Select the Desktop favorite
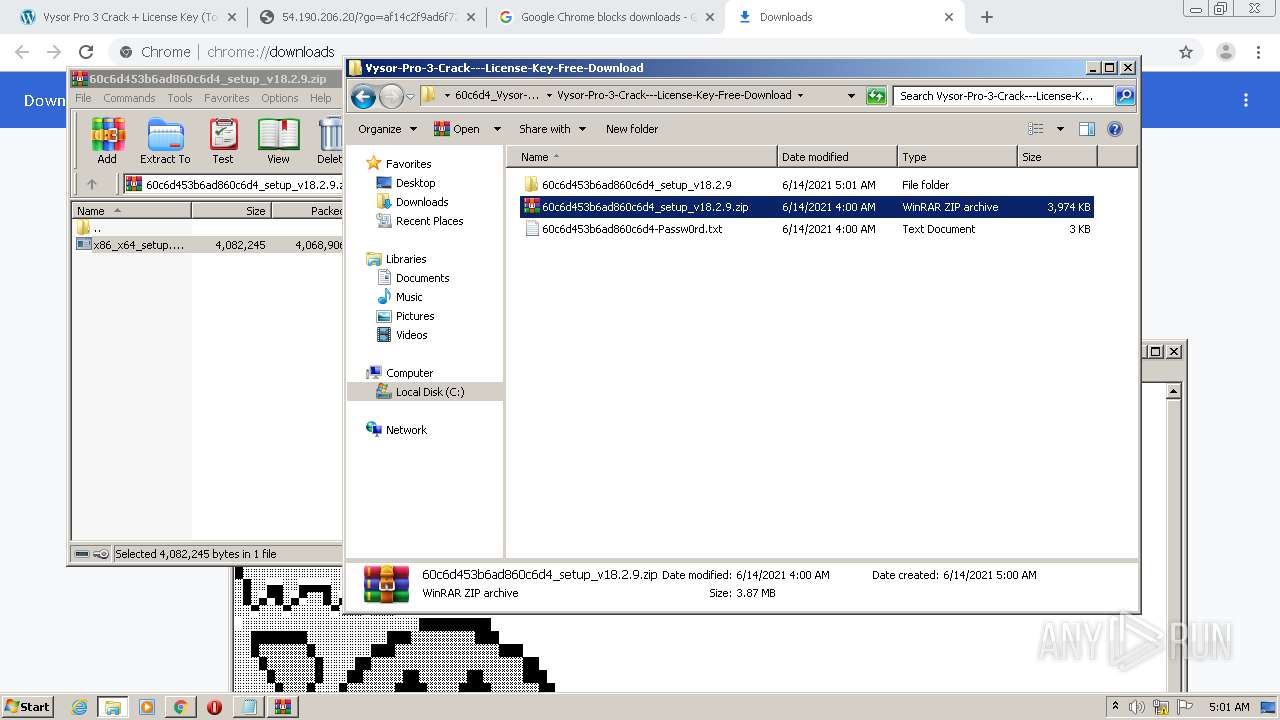Screen dimensions: 1280x720 coord(415,183)
